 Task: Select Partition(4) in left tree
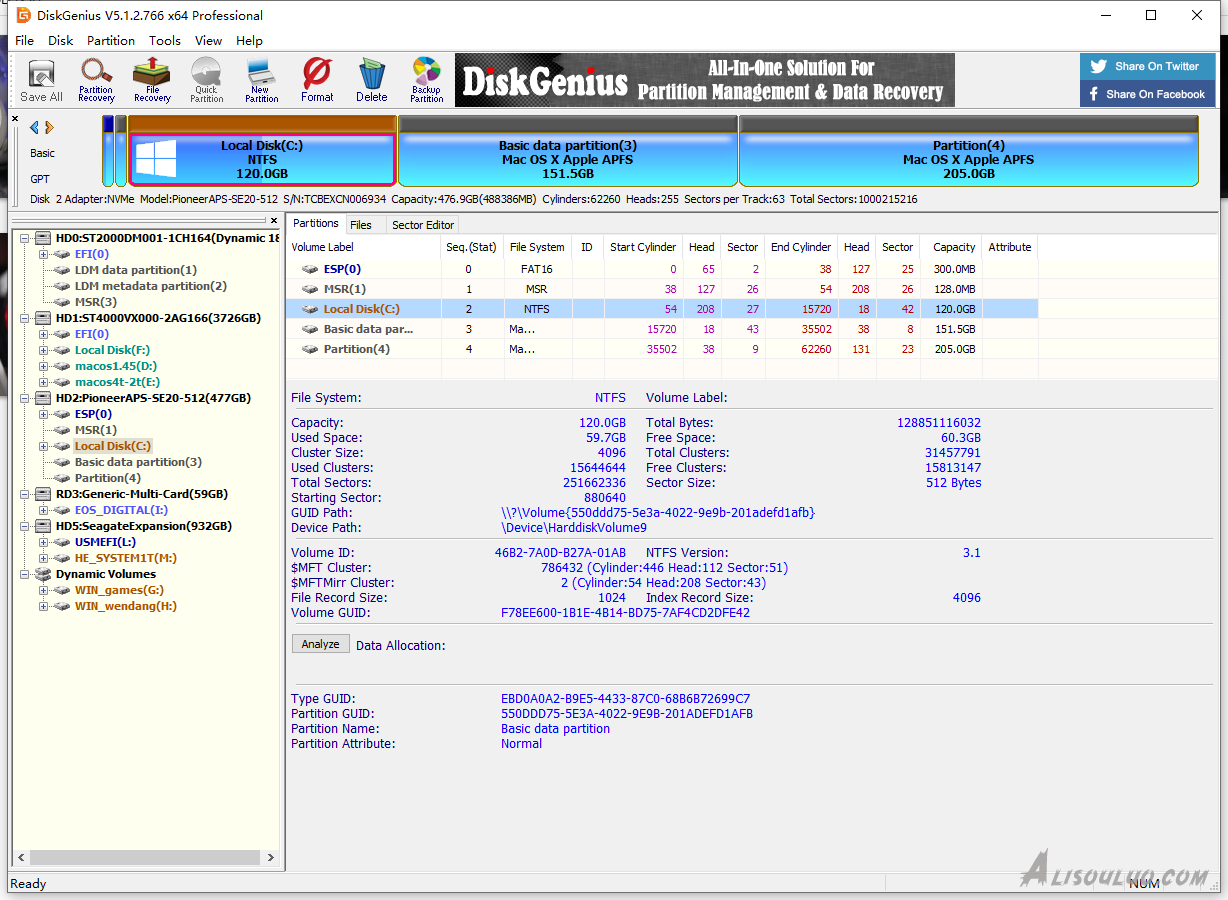click(108, 478)
